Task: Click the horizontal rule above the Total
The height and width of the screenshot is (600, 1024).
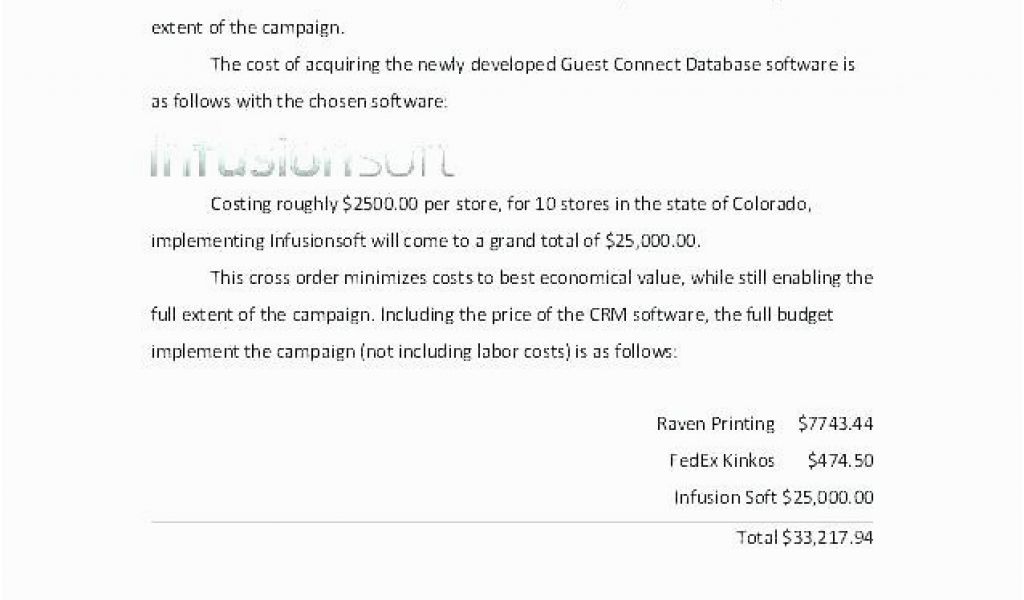Action: click(512, 522)
